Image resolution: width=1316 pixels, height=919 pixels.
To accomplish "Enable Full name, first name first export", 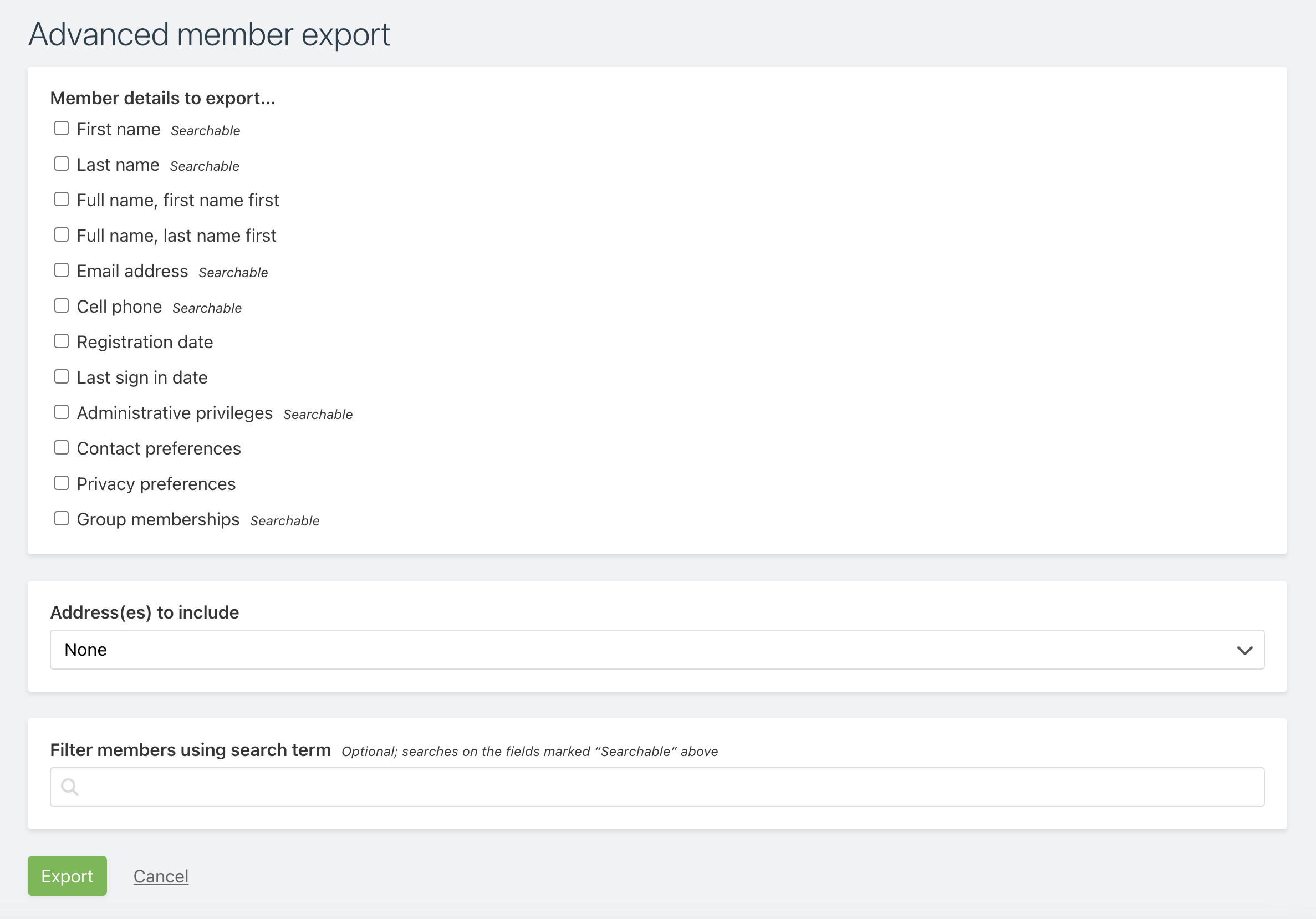I will coord(62,199).
